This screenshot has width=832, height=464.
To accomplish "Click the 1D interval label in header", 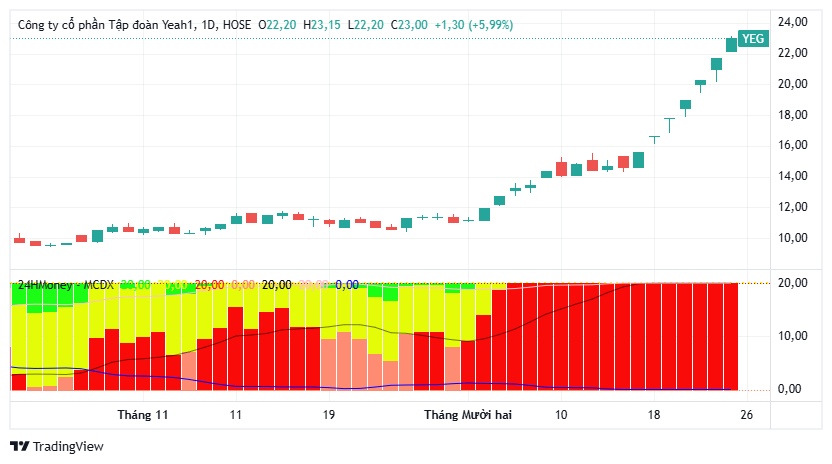I will point(209,24).
